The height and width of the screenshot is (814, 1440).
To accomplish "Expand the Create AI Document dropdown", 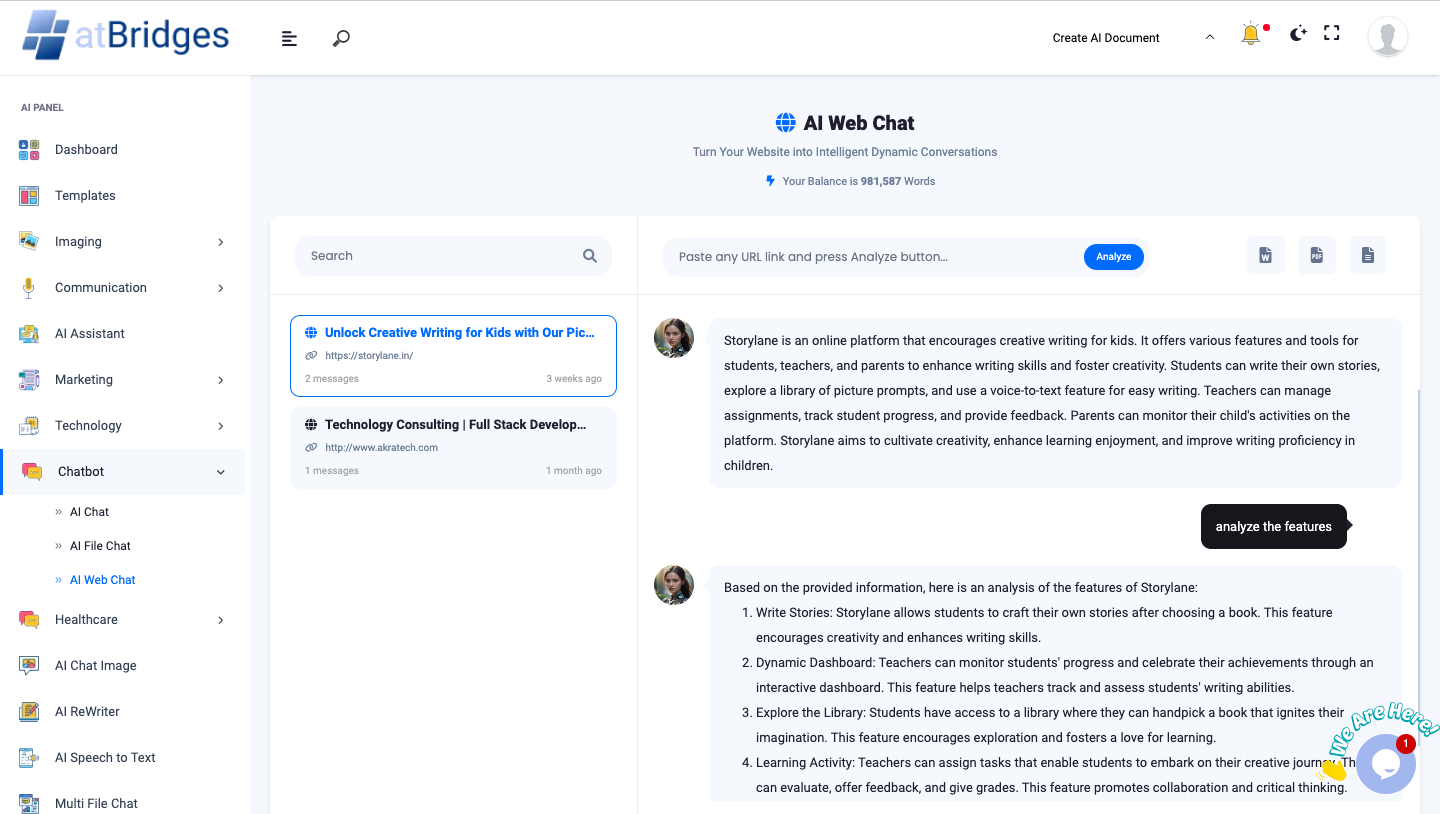I will tap(1133, 37).
